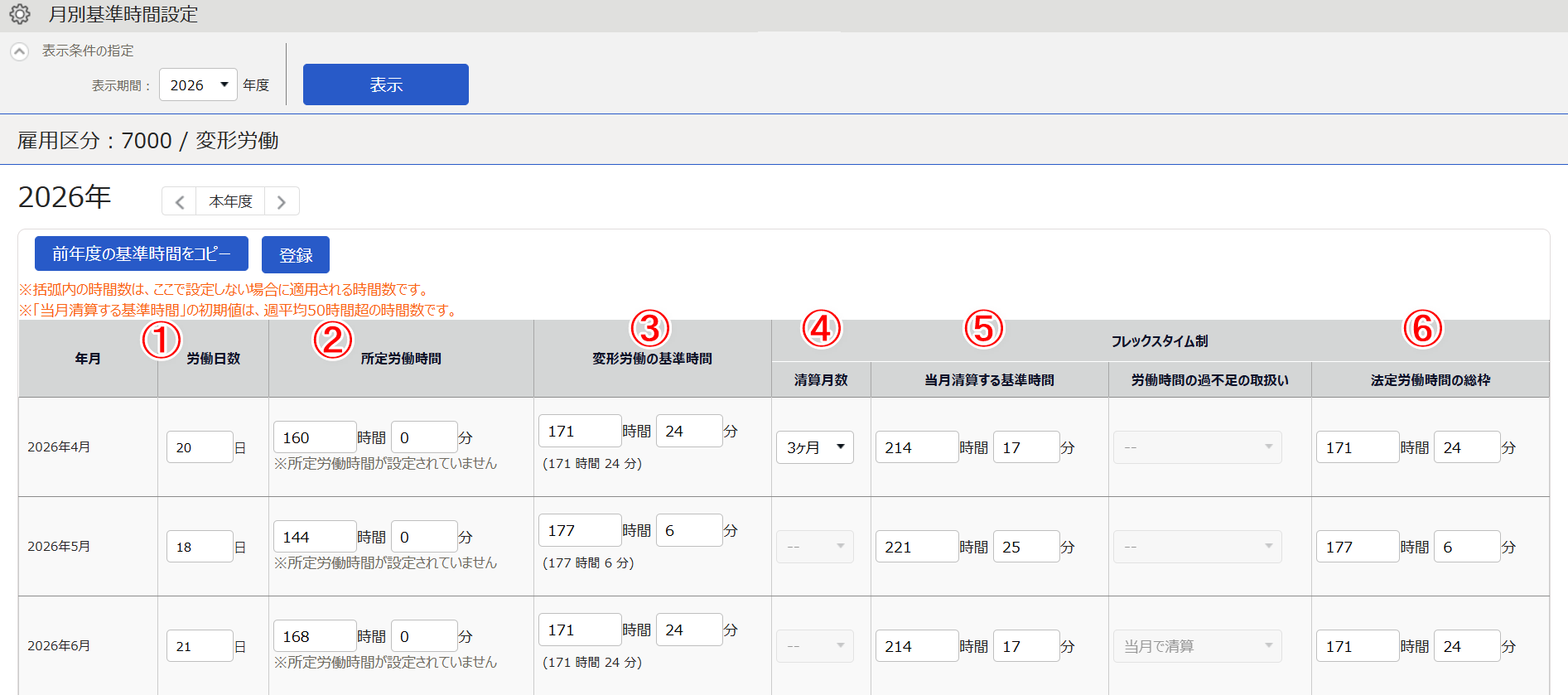Click 法定労働時間の総枠 minutes 24 for April
Screen dimensions: 1568x695
tap(1467, 447)
